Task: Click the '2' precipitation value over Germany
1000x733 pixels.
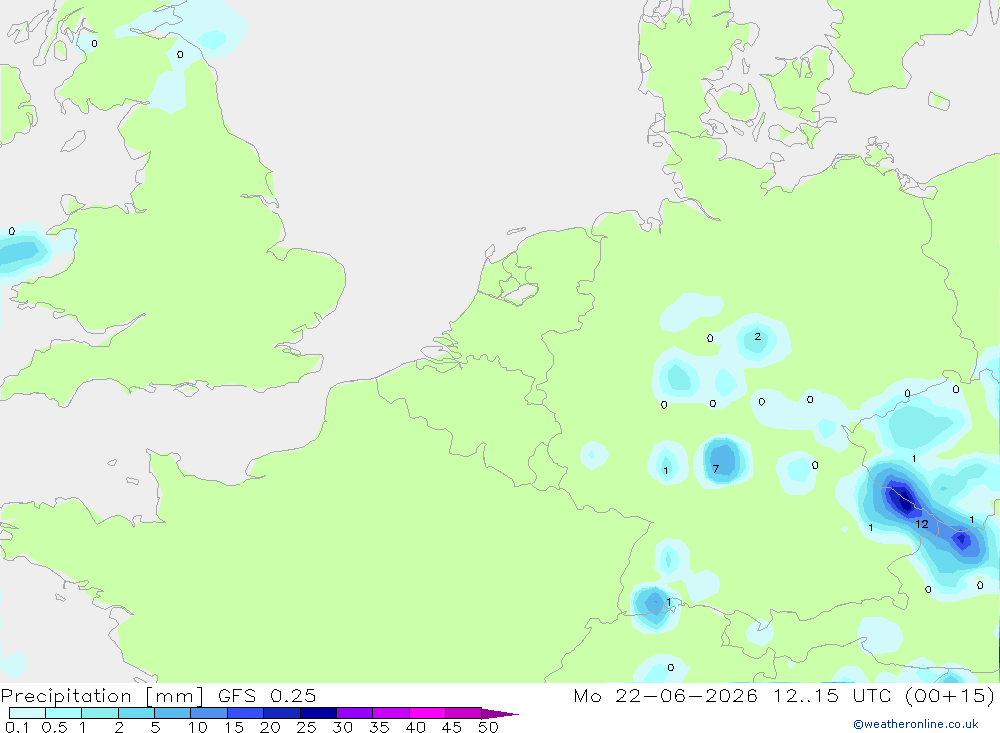Action: tap(758, 336)
